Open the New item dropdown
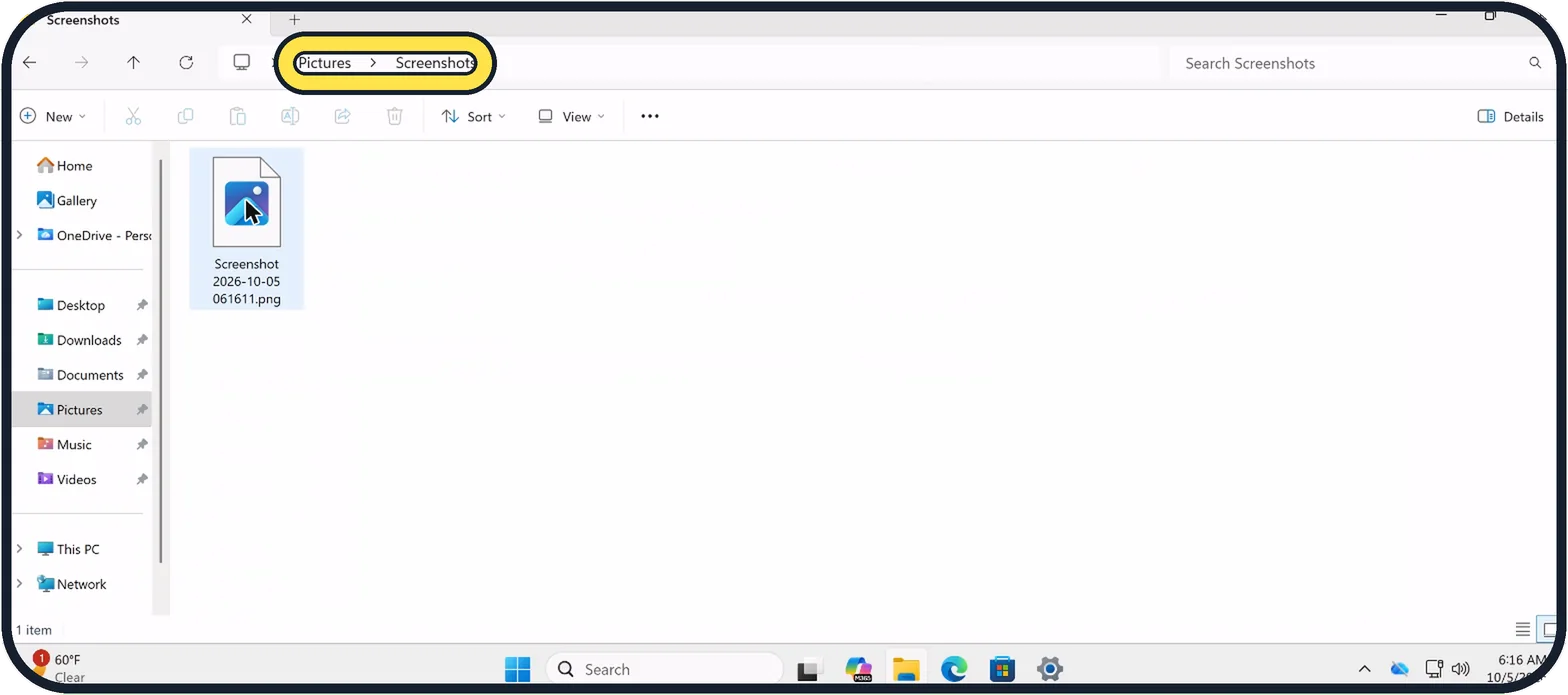1568x695 pixels. [x=53, y=116]
